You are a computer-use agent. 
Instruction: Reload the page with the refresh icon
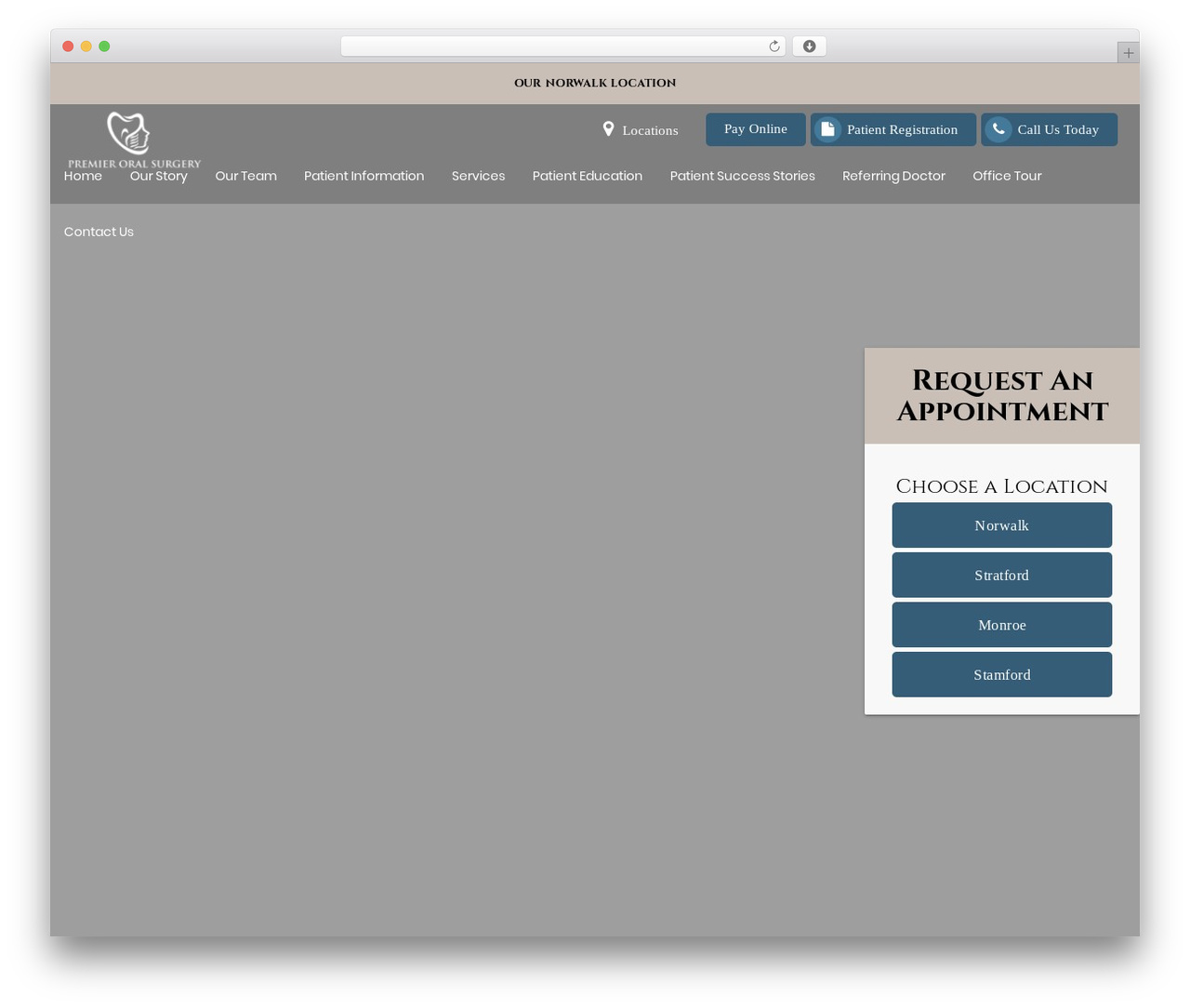click(773, 46)
